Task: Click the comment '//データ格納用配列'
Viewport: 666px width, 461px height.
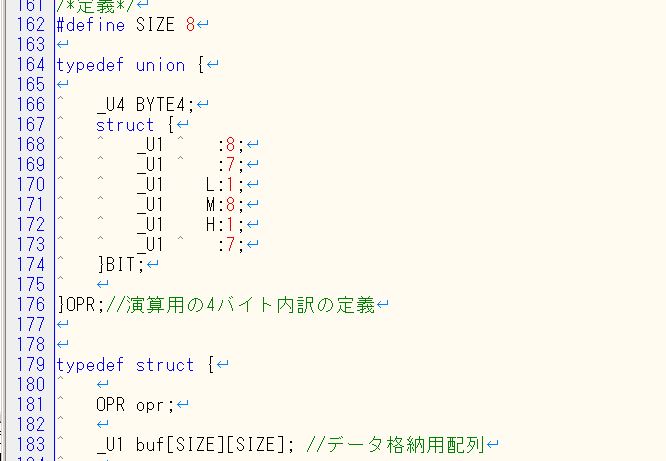Action: pos(395,444)
